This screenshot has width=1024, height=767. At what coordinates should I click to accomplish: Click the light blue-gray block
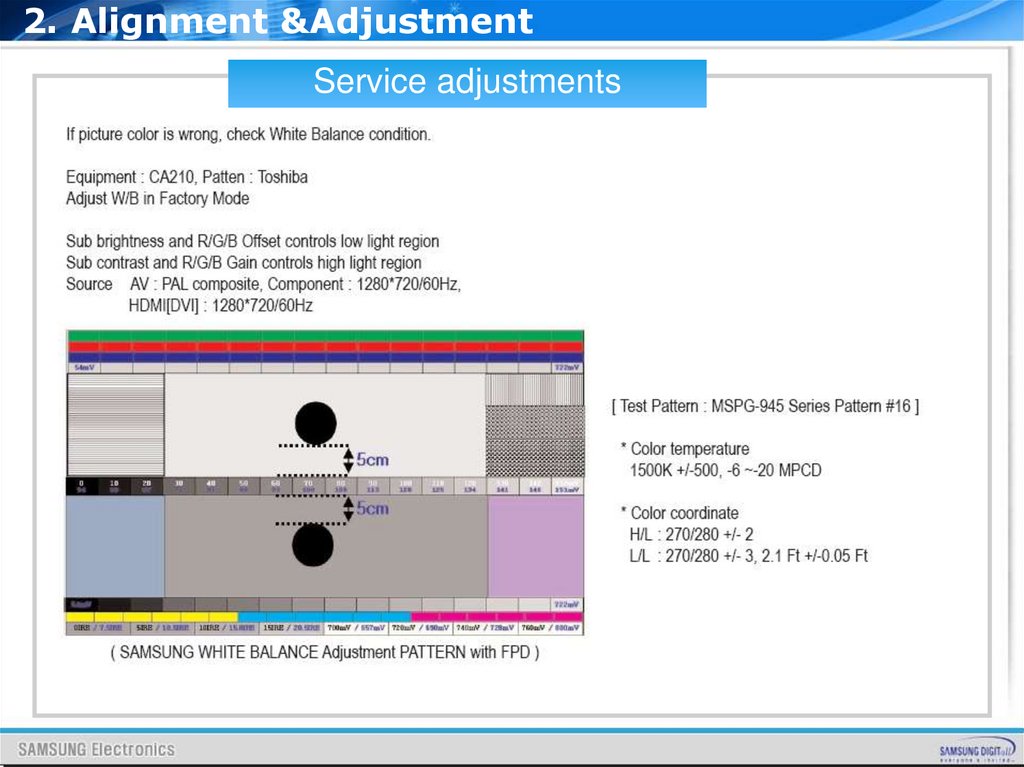pyautogui.click(x=116, y=546)
